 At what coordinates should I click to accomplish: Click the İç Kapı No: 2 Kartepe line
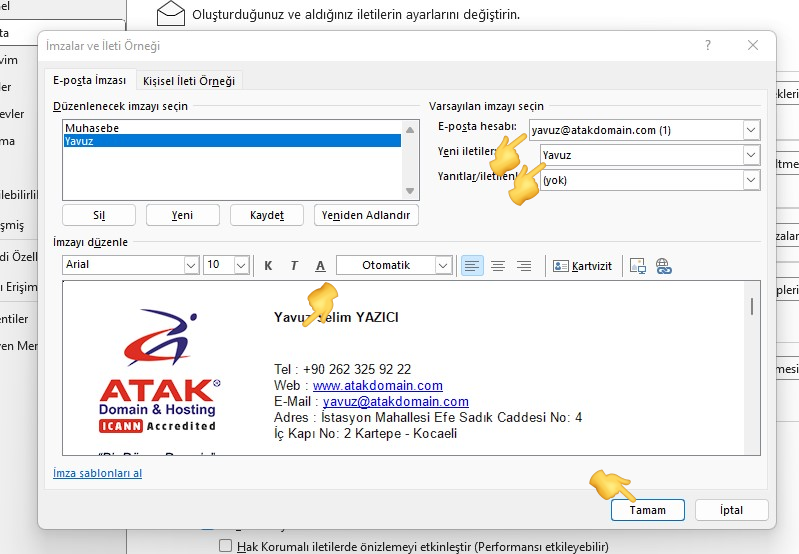365,433
